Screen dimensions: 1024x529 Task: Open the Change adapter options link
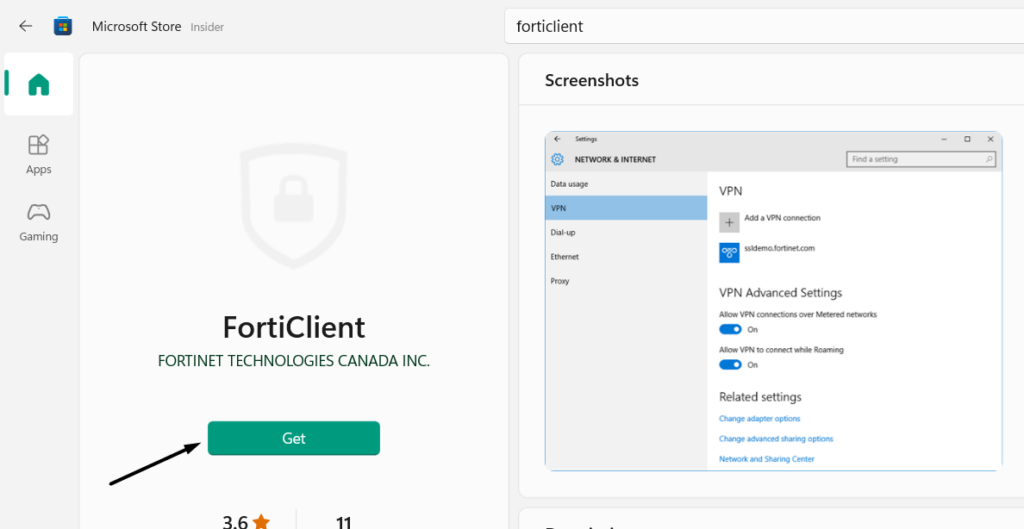pyautogui.click(x=759, y=419)
